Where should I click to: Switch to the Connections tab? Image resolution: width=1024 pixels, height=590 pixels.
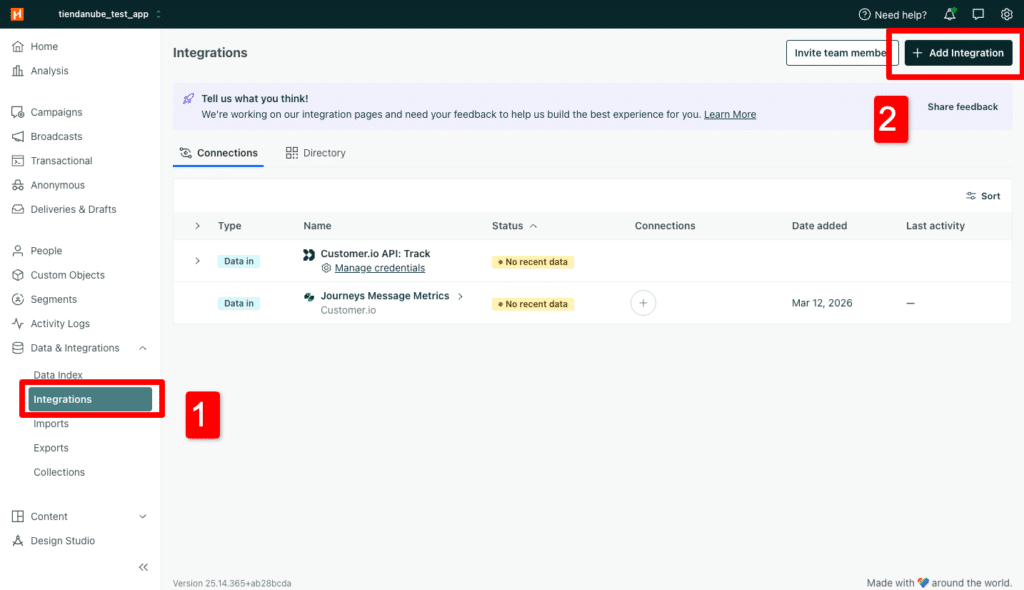(x=219, y=153)
